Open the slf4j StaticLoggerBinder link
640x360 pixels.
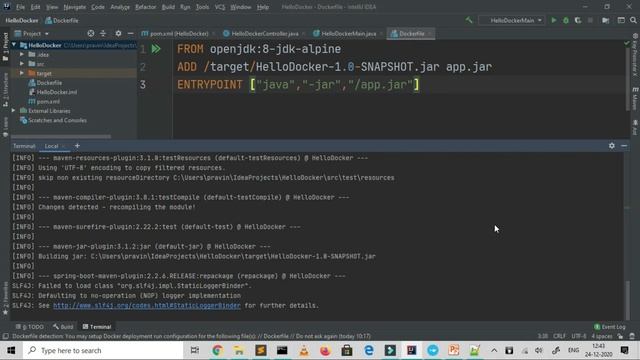click(x=147, y=305)
